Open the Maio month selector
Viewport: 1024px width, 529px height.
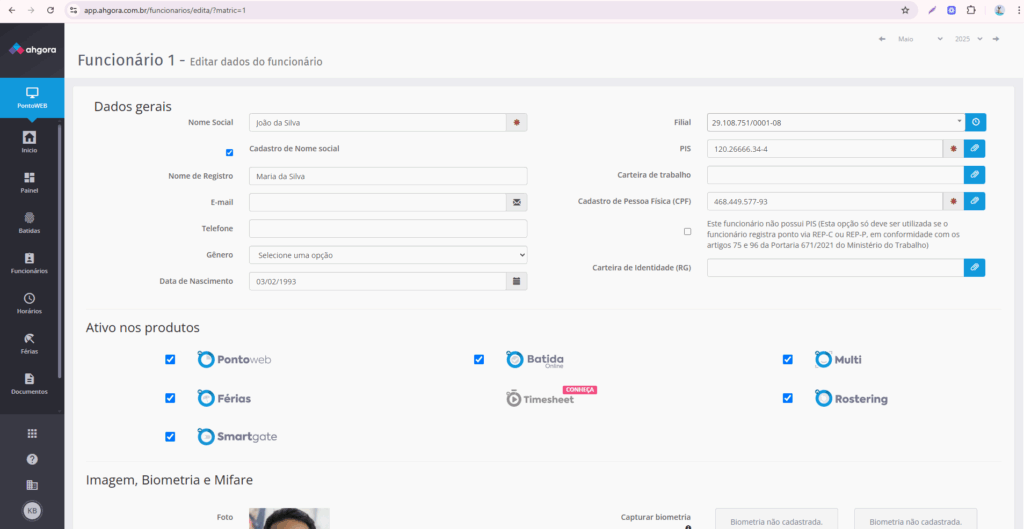point(919,39)
